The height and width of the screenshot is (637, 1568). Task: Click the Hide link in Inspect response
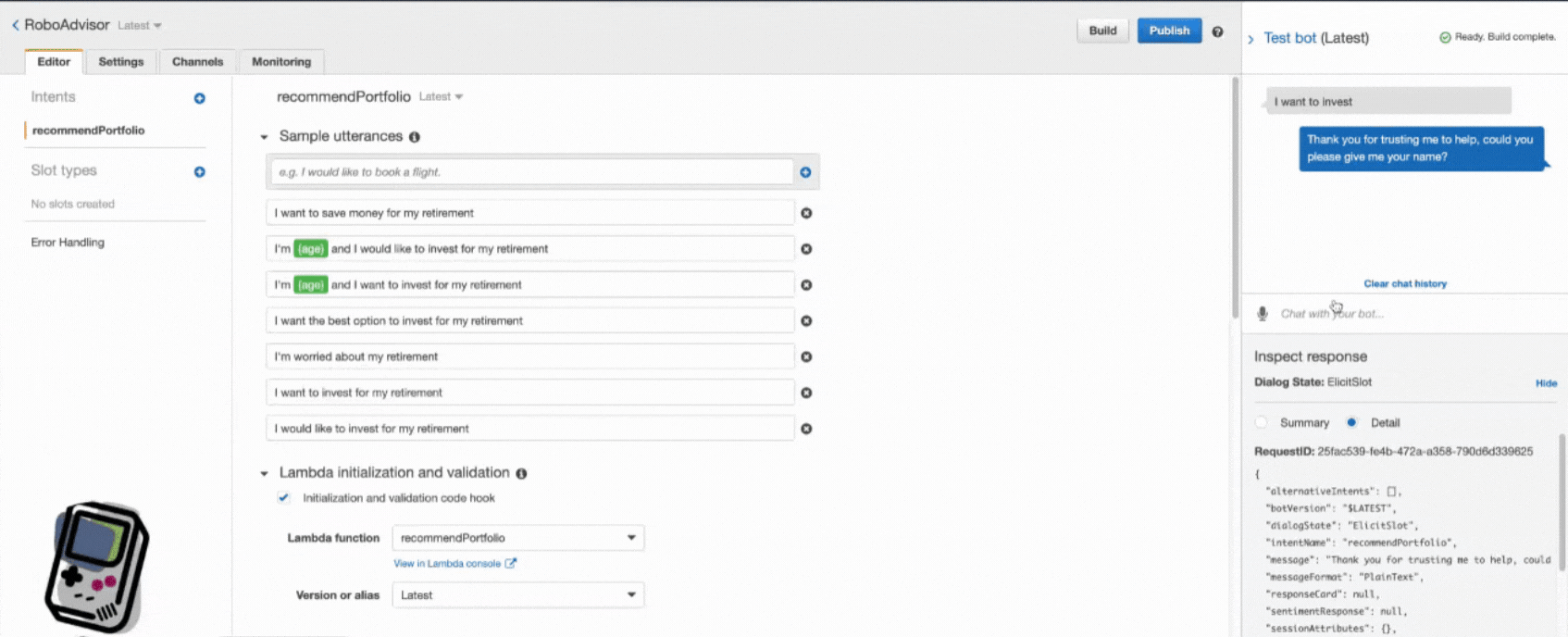click(x=1546, y=383)
